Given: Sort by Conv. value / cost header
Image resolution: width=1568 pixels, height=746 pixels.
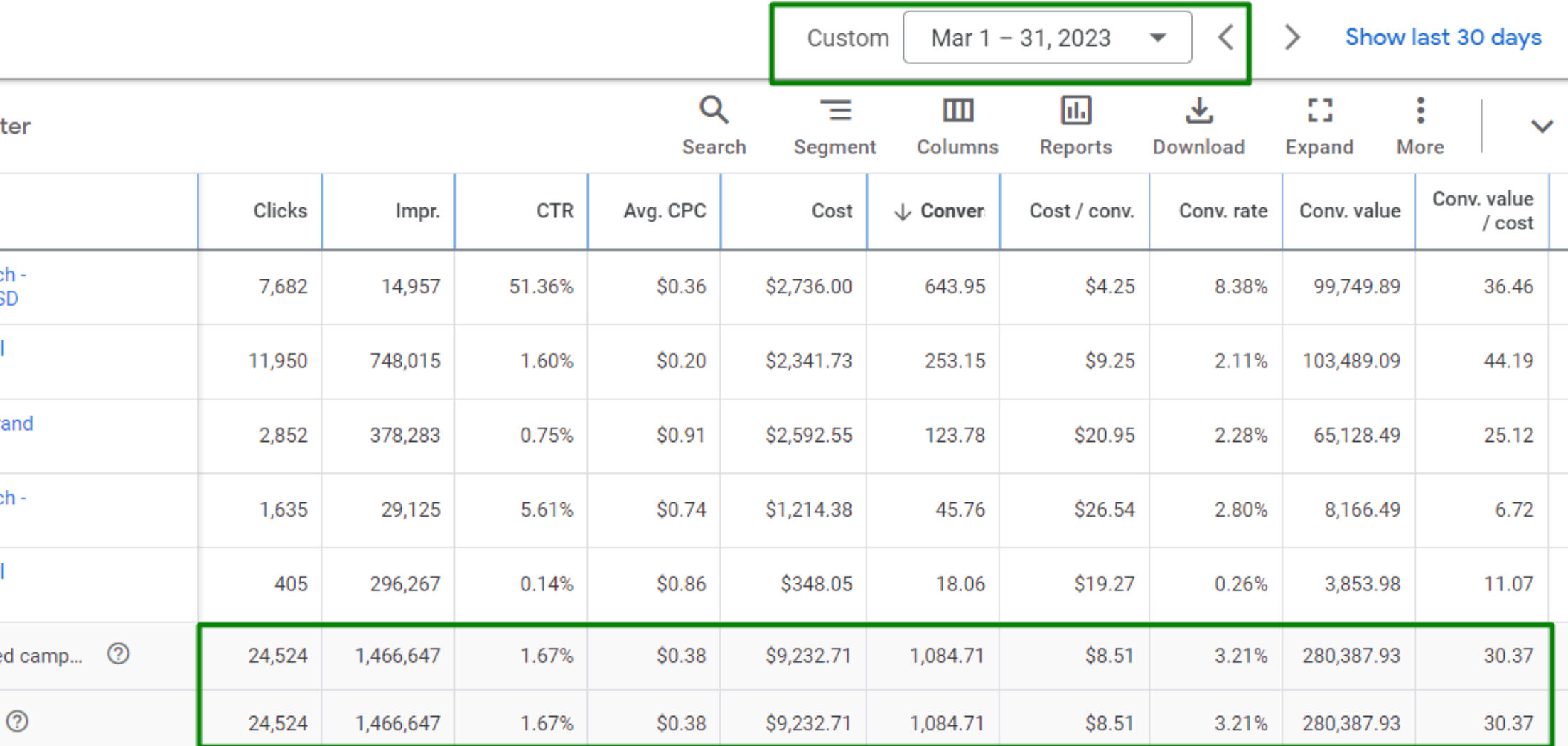Looking at the screenshot, I should coord(1483,211).
